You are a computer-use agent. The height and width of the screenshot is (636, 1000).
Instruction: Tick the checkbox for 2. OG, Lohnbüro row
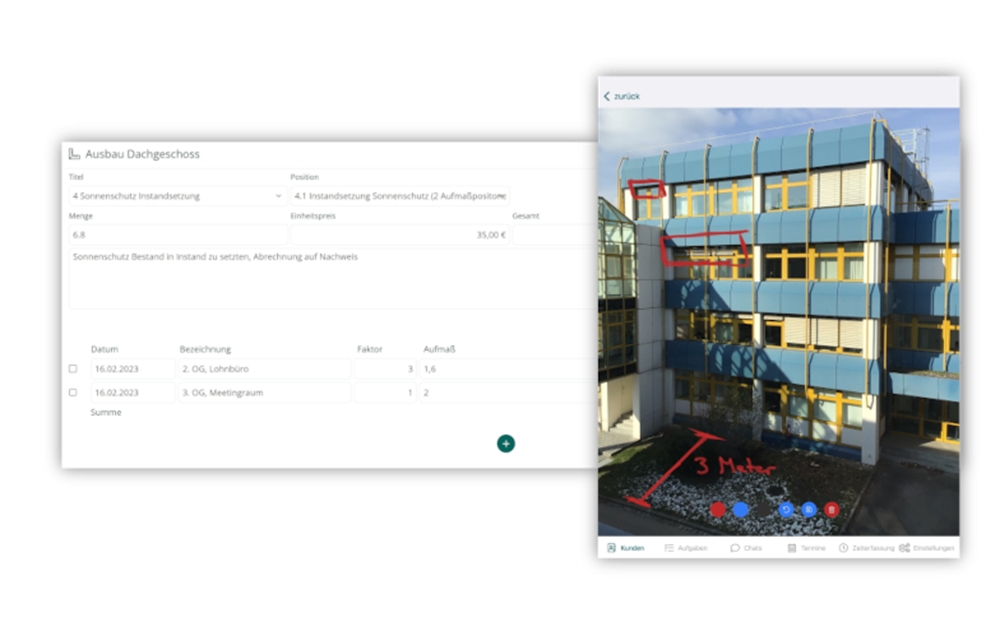click(73, 369)
